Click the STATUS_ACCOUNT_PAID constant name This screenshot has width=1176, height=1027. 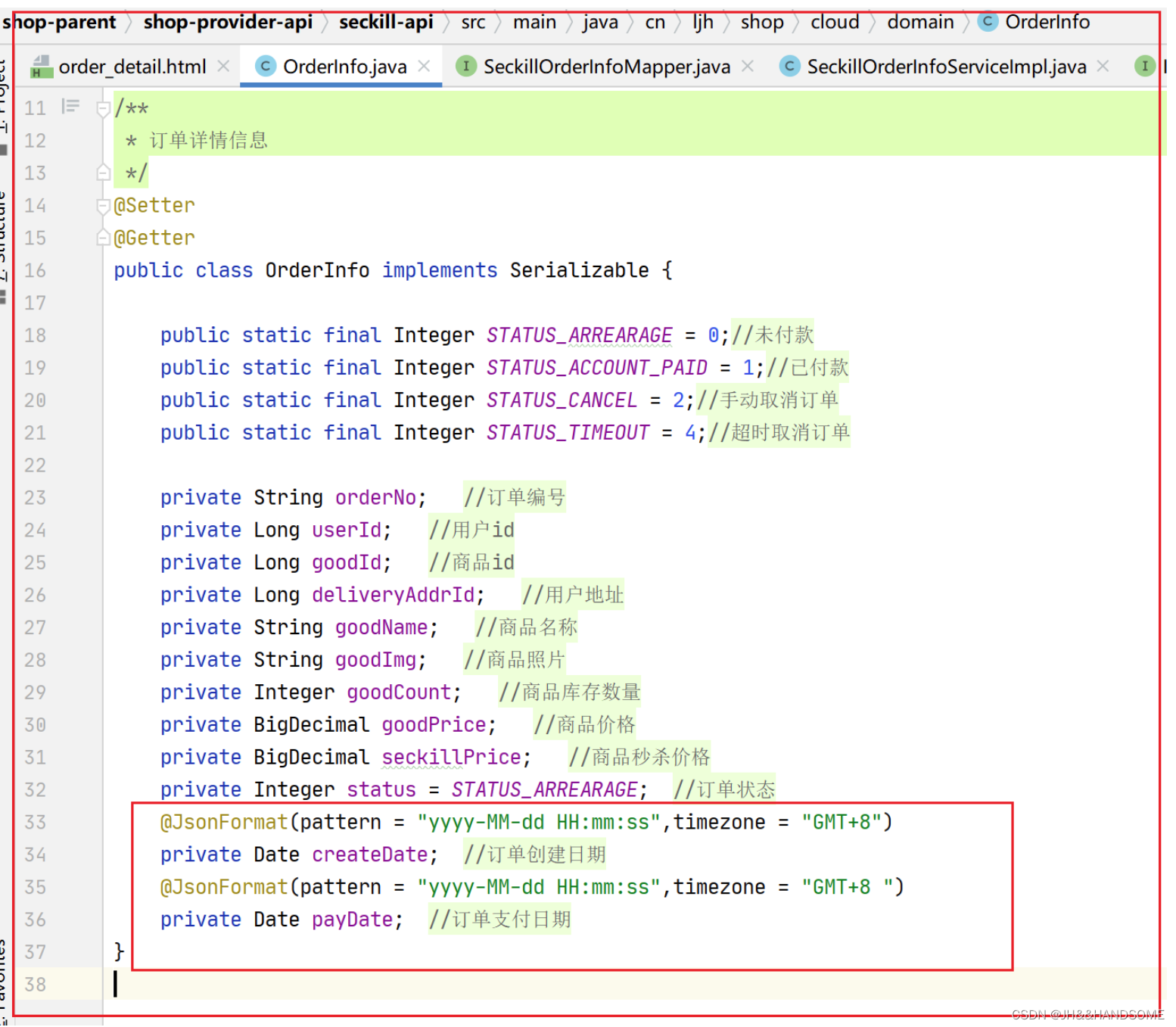597,368
